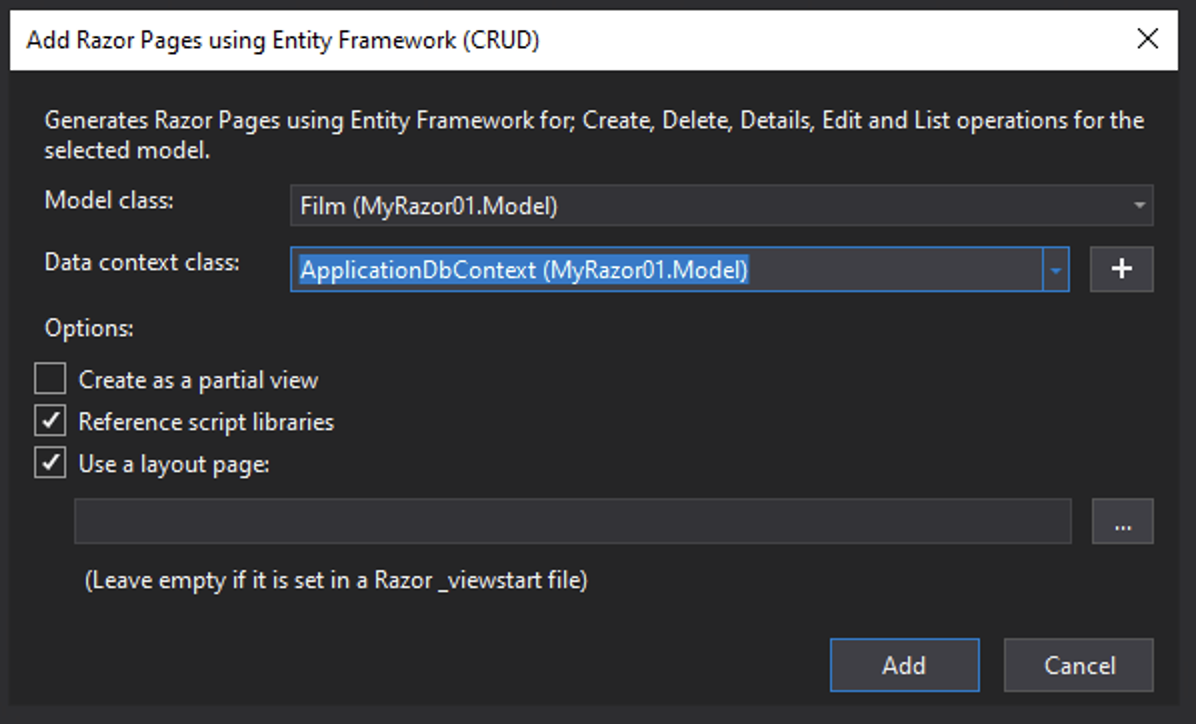Open the layout page browse (...) picker
This screenshot has width=1196, height=724.
pyautogui.click(x=1121, y=521)
